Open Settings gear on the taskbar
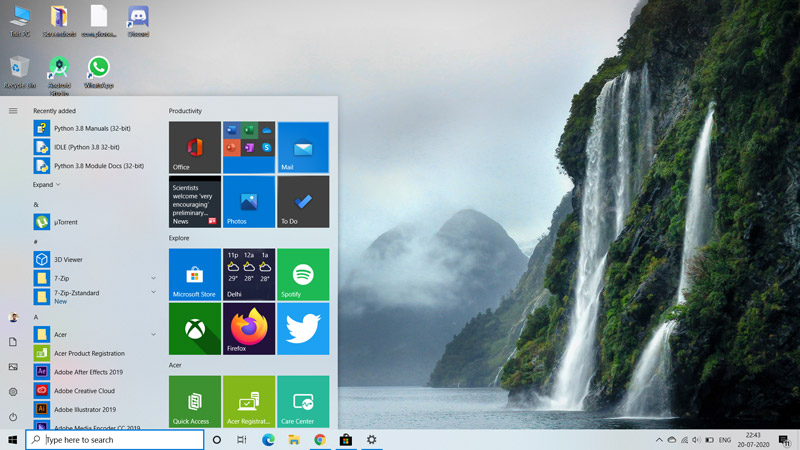800x450 pixels. coord(371,440)
